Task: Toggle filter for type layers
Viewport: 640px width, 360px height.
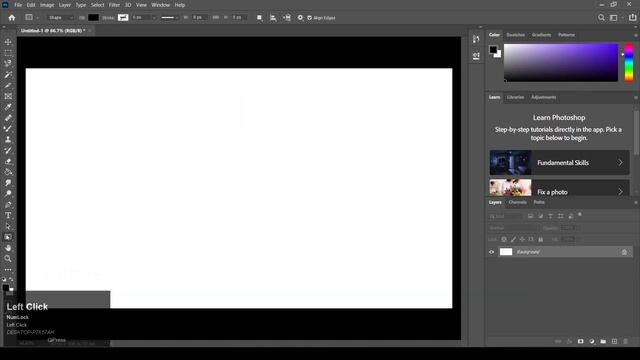Action: pos(551,216)
